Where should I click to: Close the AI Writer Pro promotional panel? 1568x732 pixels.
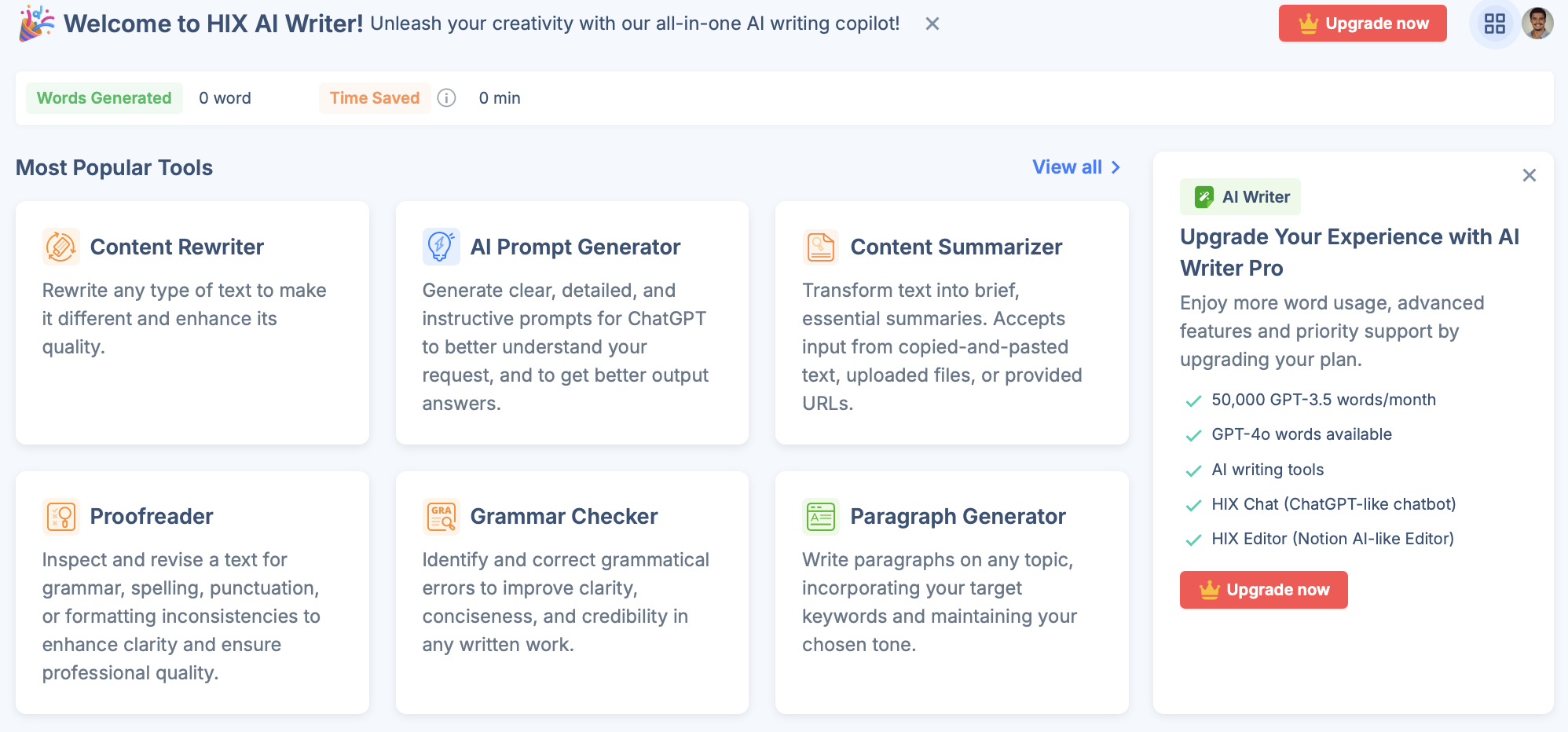(x=1530, y=175)
